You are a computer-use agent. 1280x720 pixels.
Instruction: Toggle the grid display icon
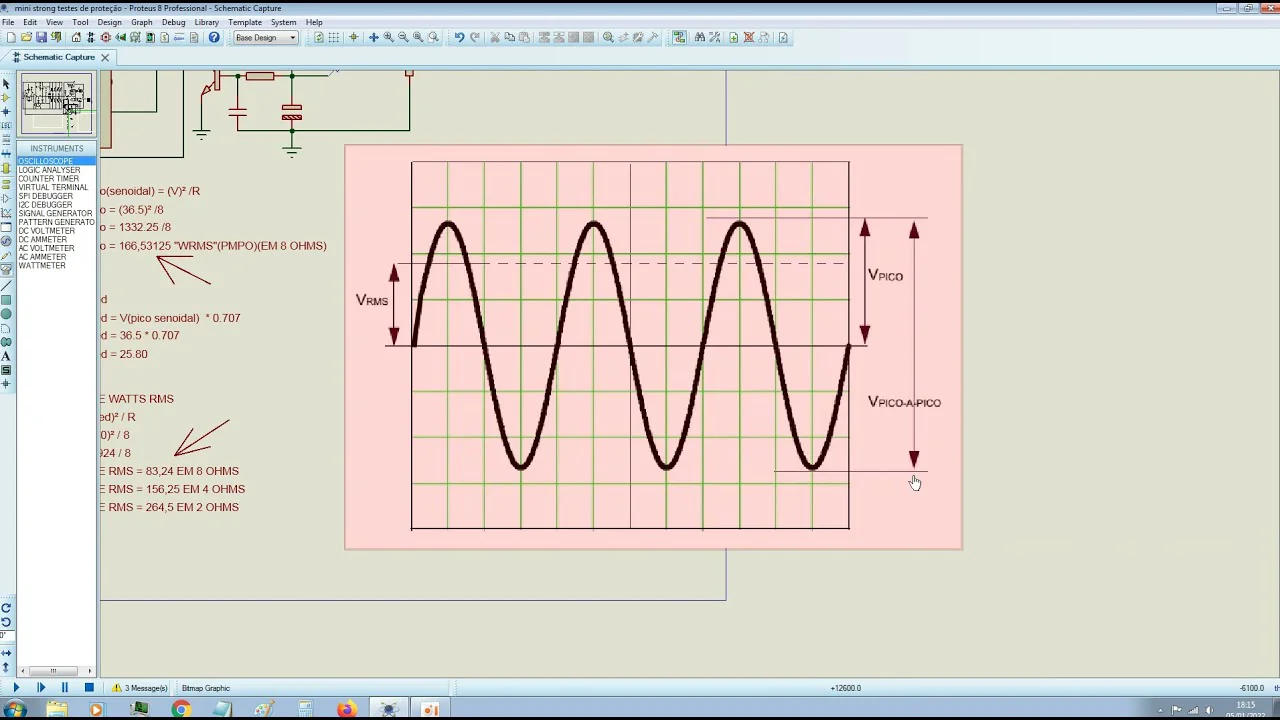point(334,38)
